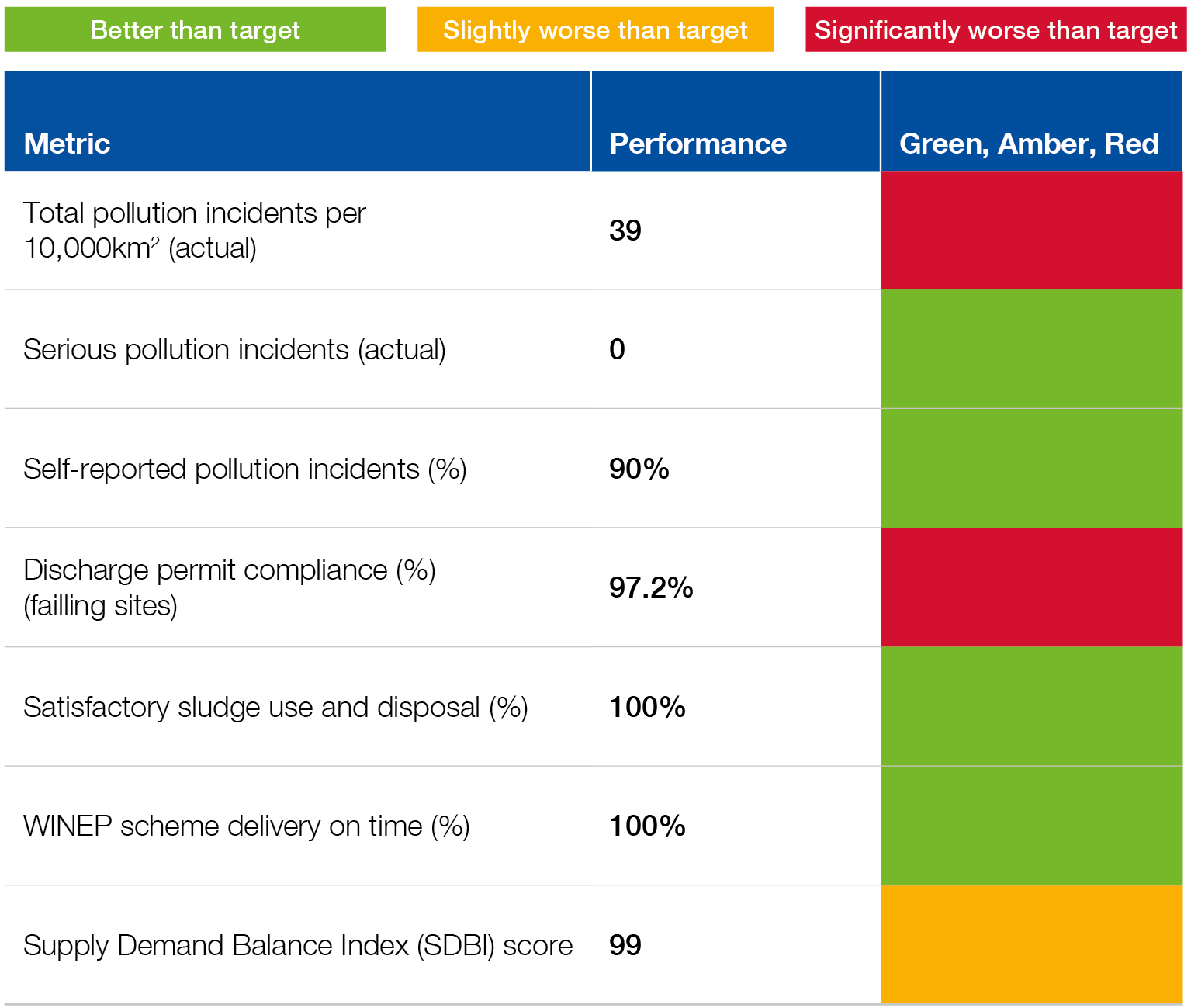Click the green cell for self-reported pollution incidents
Screen dimensions: 1191x1008
pyautogui.click(x=1031, y=469)
